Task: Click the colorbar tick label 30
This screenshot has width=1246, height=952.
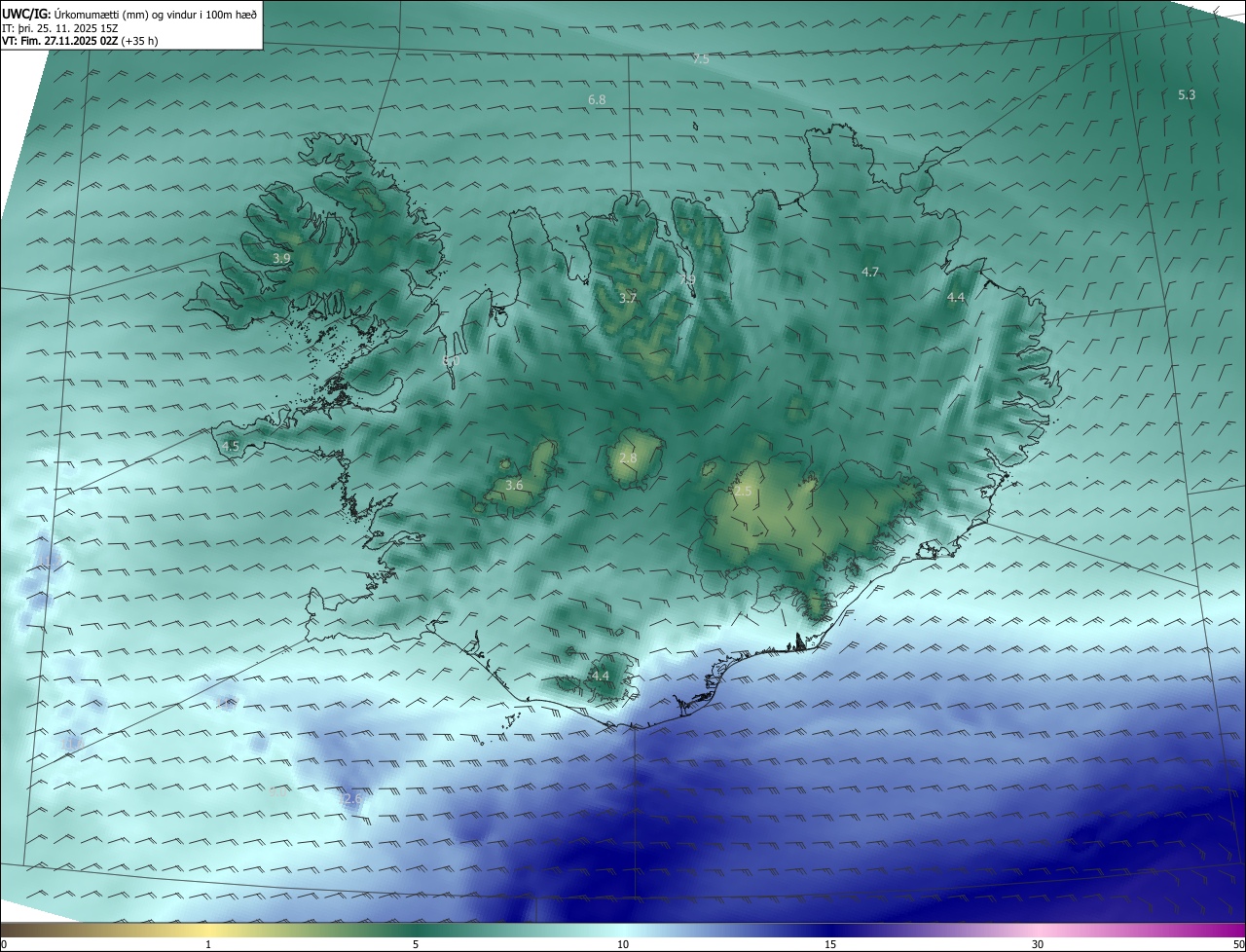Action: [1038, 944]
